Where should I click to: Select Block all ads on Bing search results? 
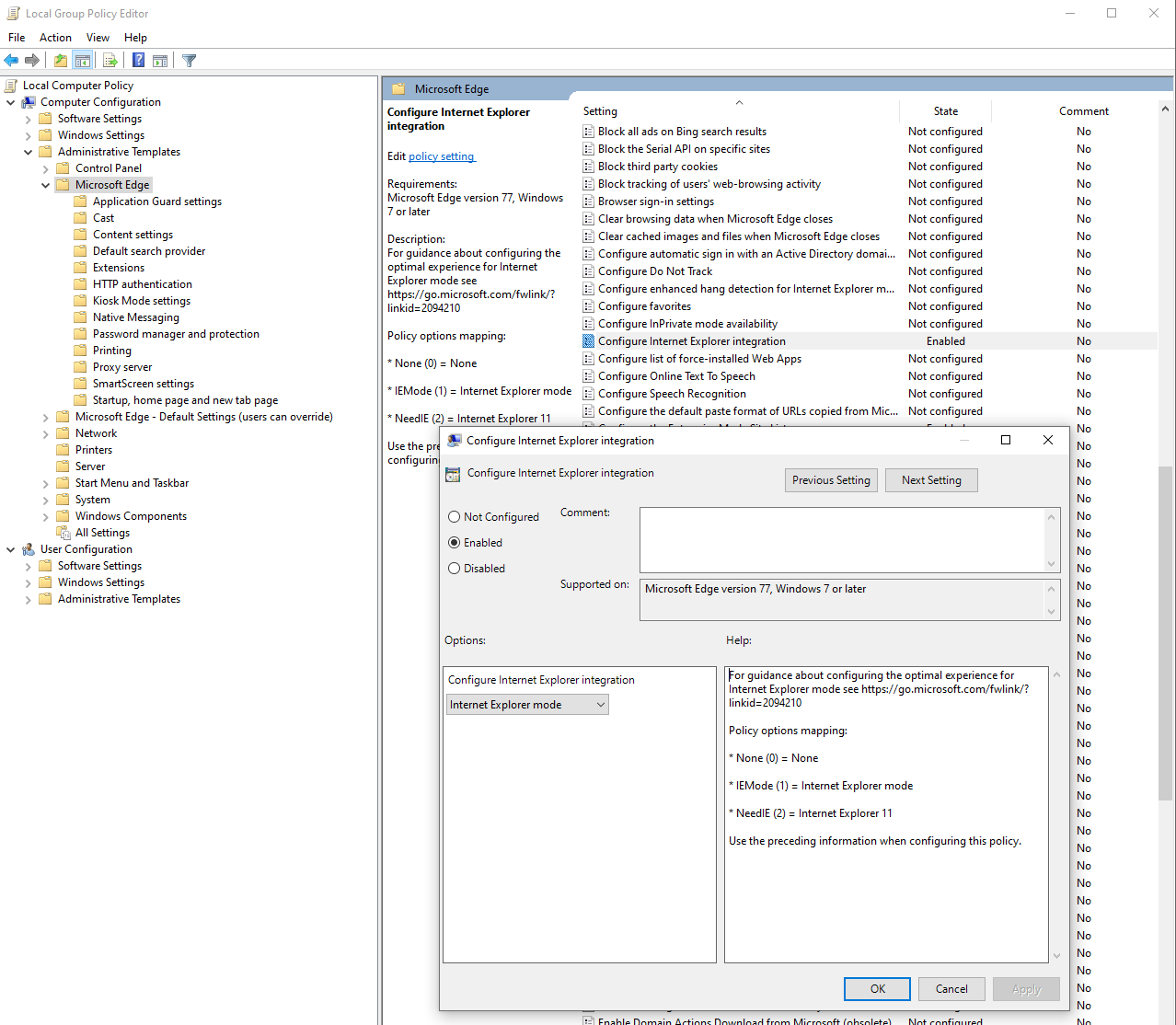click(682, 132)
